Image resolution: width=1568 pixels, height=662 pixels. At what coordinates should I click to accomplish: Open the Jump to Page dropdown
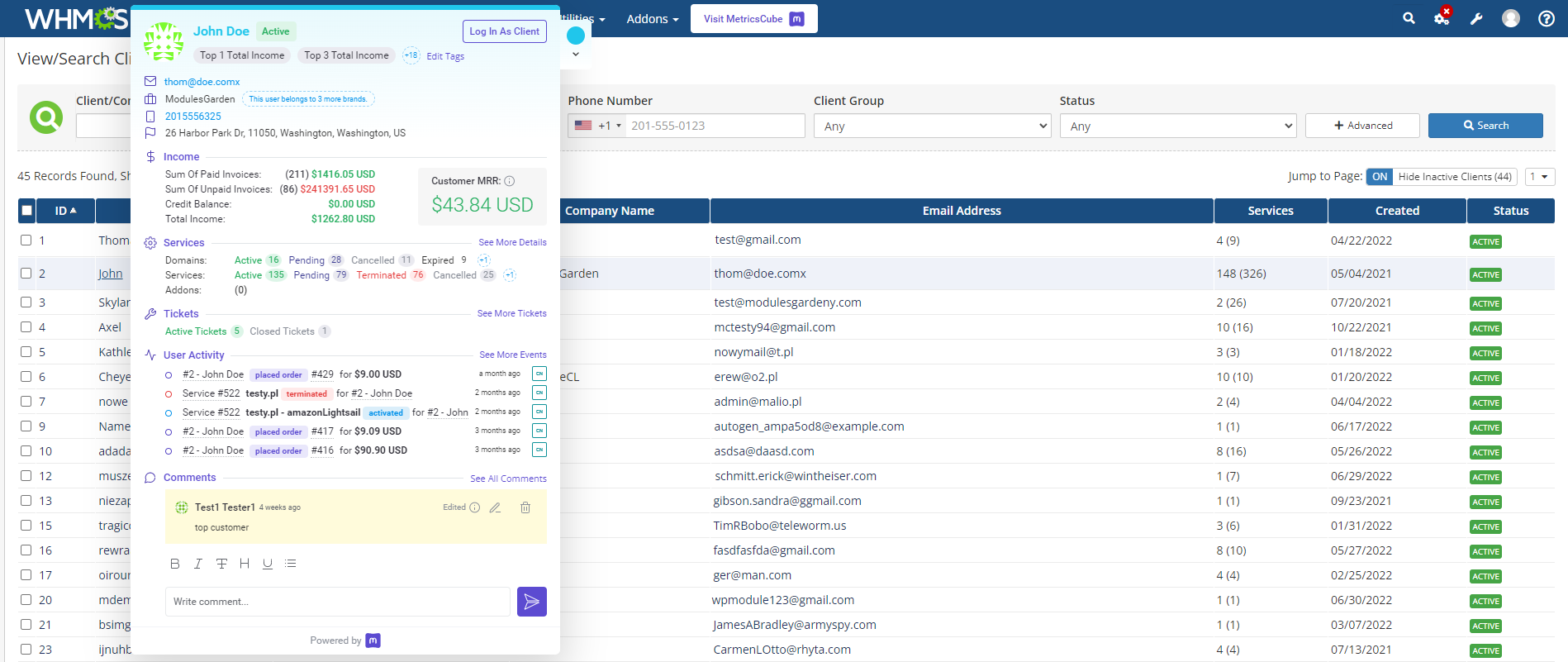pyautogui.click(x=1540, y=177)
